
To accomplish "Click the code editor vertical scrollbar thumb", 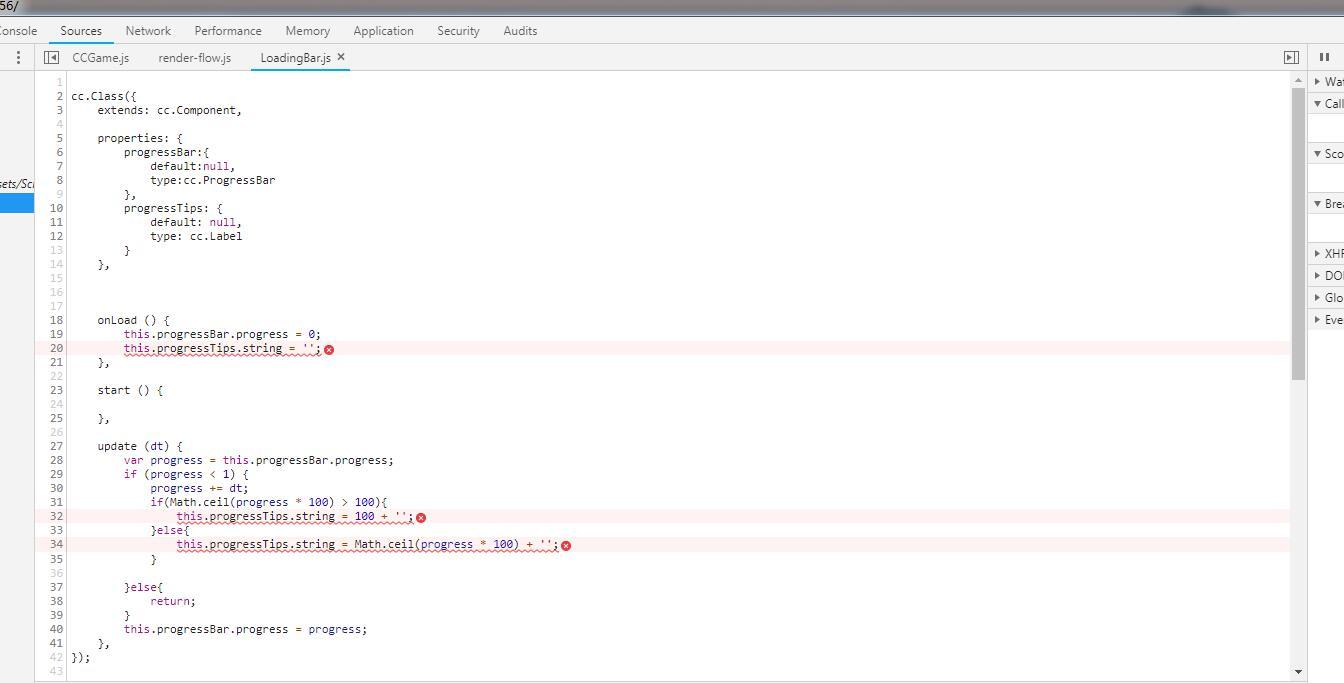I will [x=1299, y=235].
